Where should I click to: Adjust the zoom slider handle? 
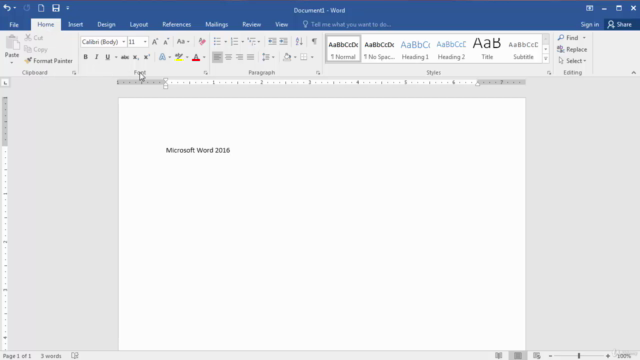tap(579, 356)
